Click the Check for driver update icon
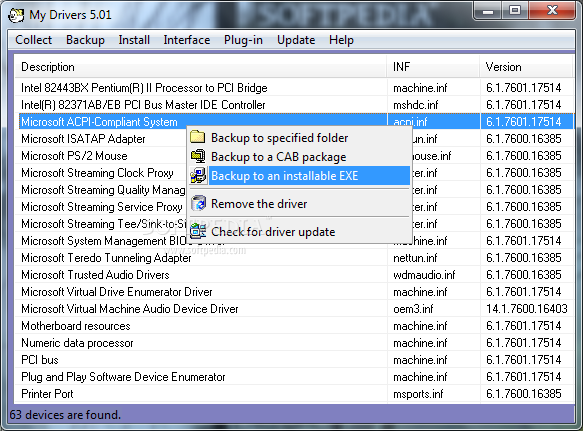Image resolution: width=583 pixels, height=431 pixels. click(x=198, y=231)
